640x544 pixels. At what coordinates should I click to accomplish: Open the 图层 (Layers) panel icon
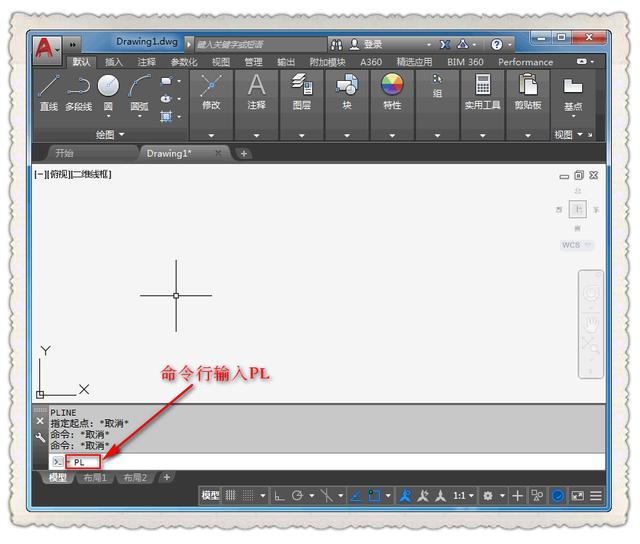(x=302, y=87)
